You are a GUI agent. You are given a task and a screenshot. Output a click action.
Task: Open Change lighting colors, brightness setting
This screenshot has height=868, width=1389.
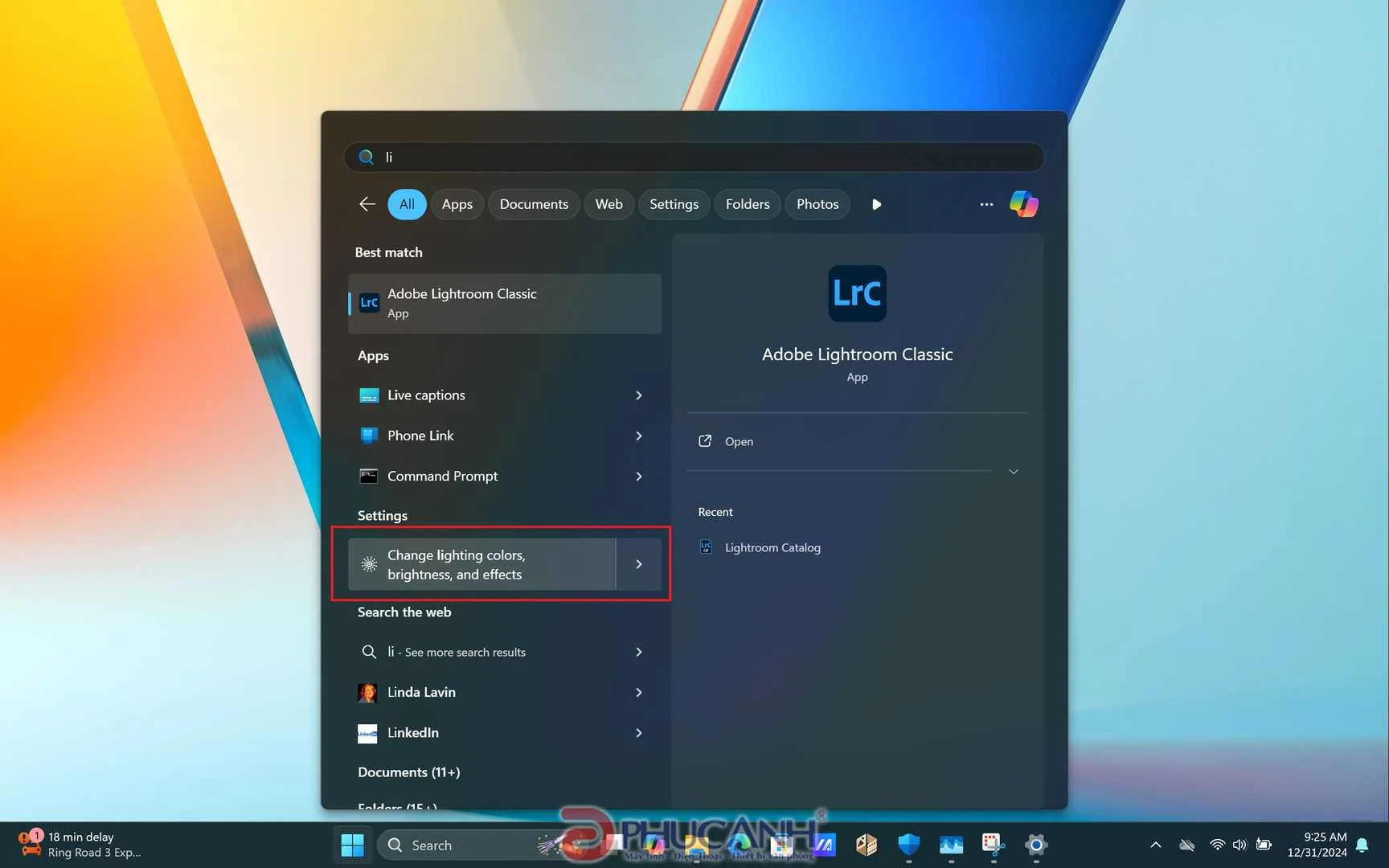click(482, 564)
